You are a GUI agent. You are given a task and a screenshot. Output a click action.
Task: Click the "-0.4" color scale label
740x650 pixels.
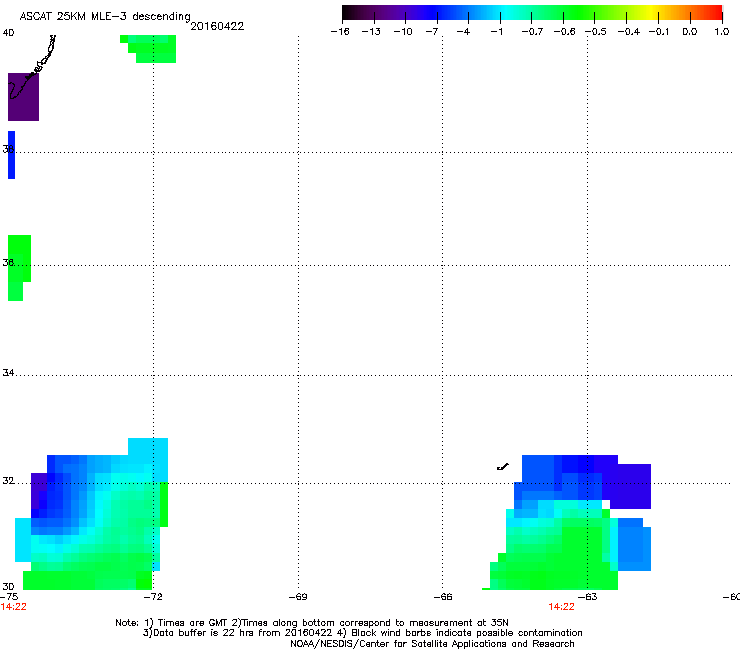coord(629,32)
